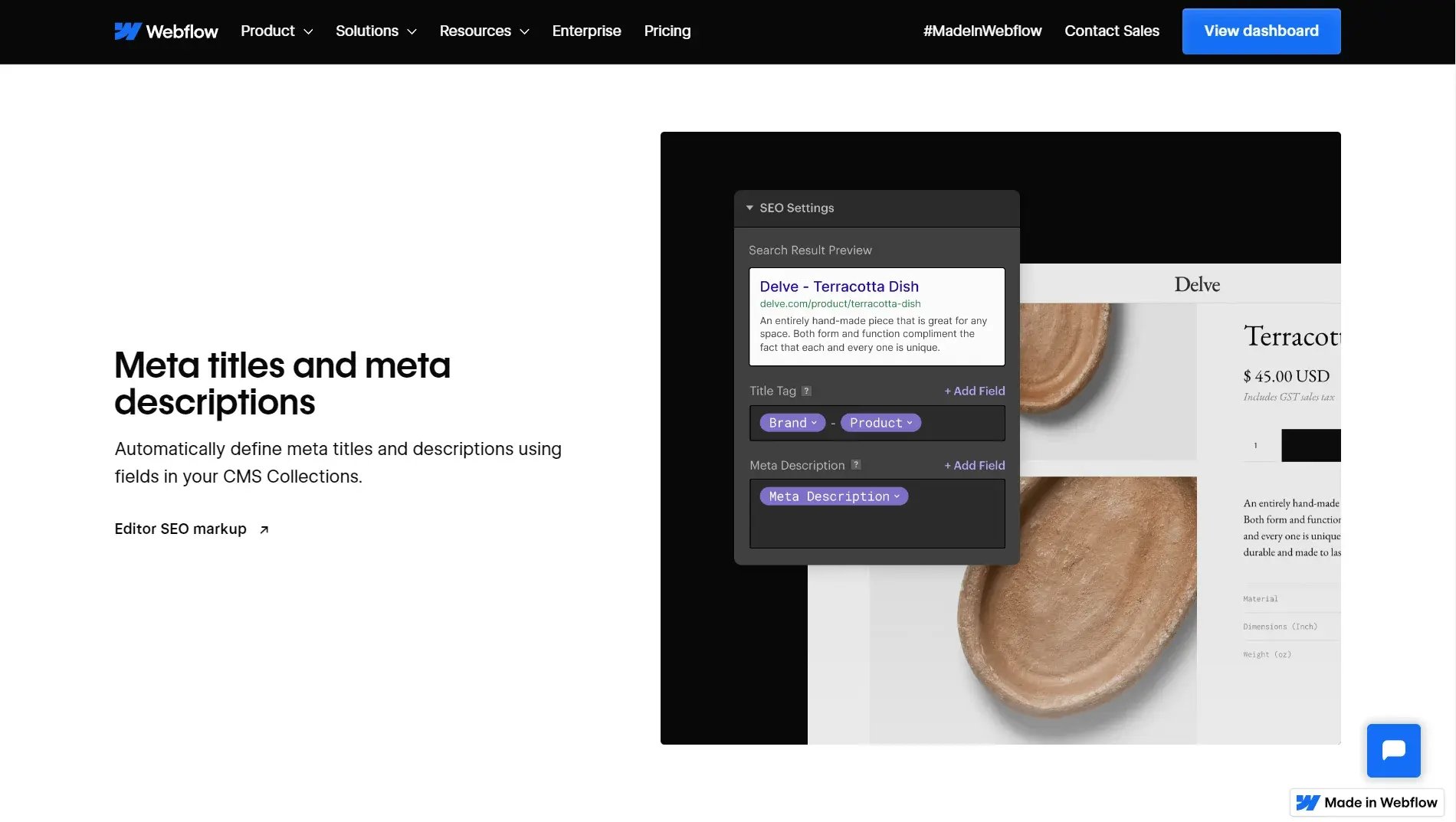Screen dimensions: 1456x822
Task: Click the arrow icon beside Editor SEO markup
Action: [x=264, y=529]
